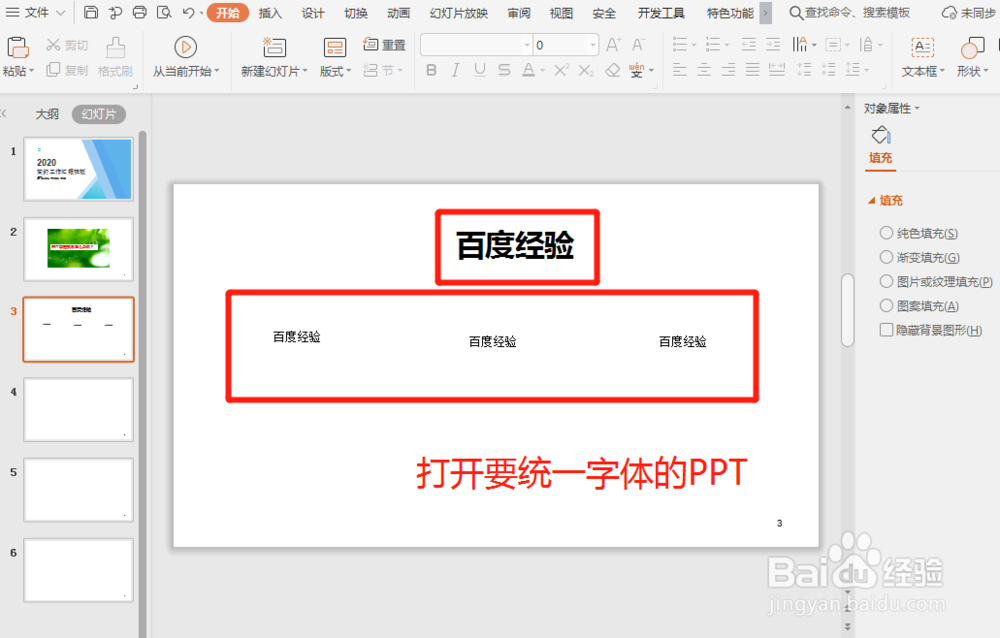
Task: Click the Format Painter (格式刷) icon
Action: point(115,48)
